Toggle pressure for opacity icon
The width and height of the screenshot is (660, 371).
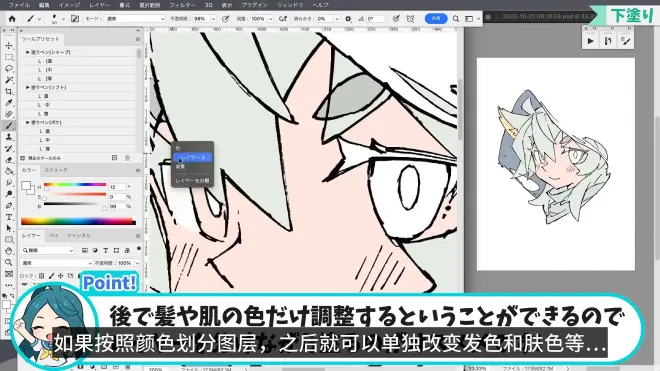pos(226,19)
